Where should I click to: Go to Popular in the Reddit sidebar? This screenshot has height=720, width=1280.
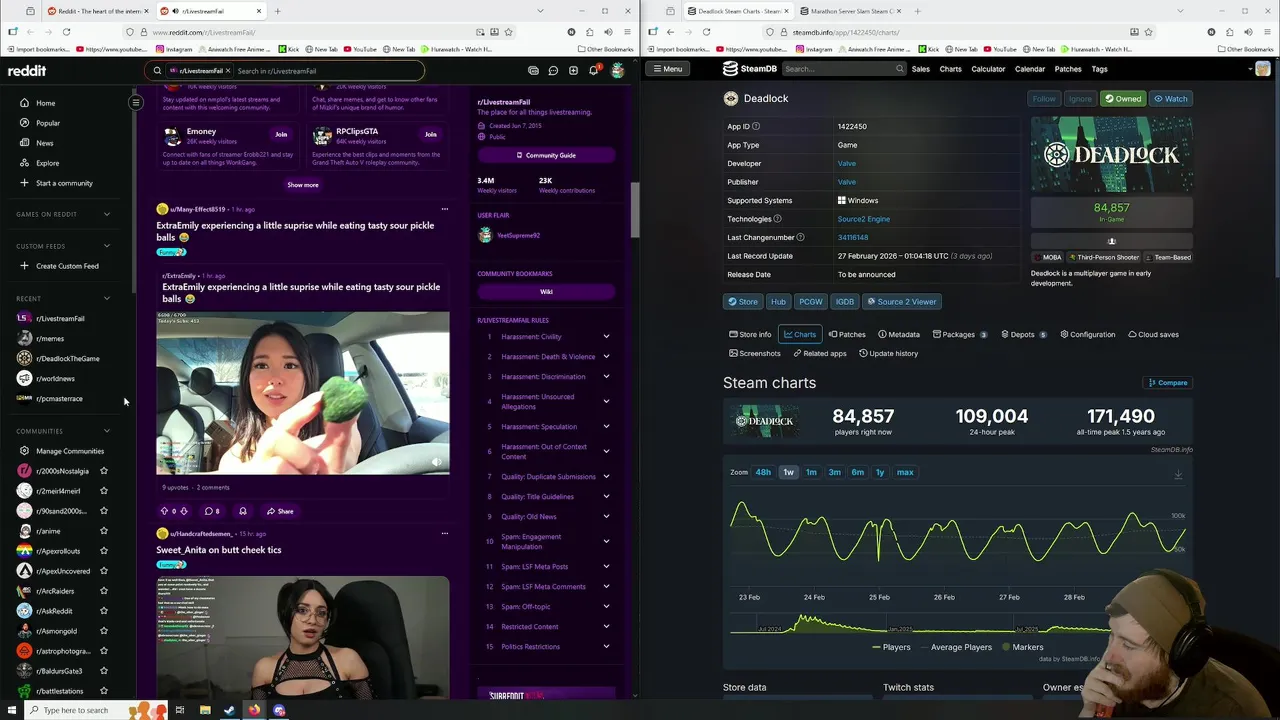click(47, 123)
